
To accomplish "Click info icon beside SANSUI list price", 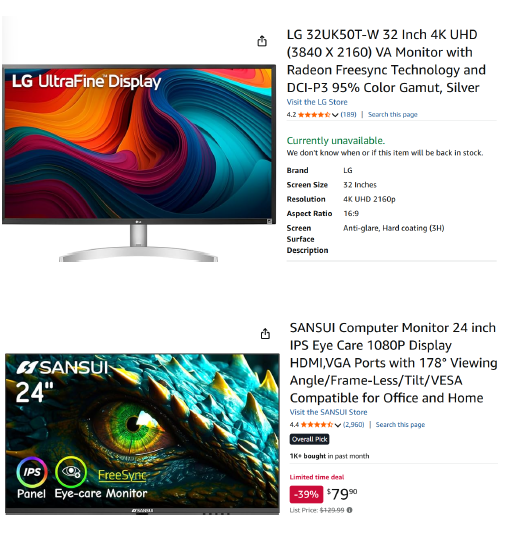I will click(x=349, y=510).
